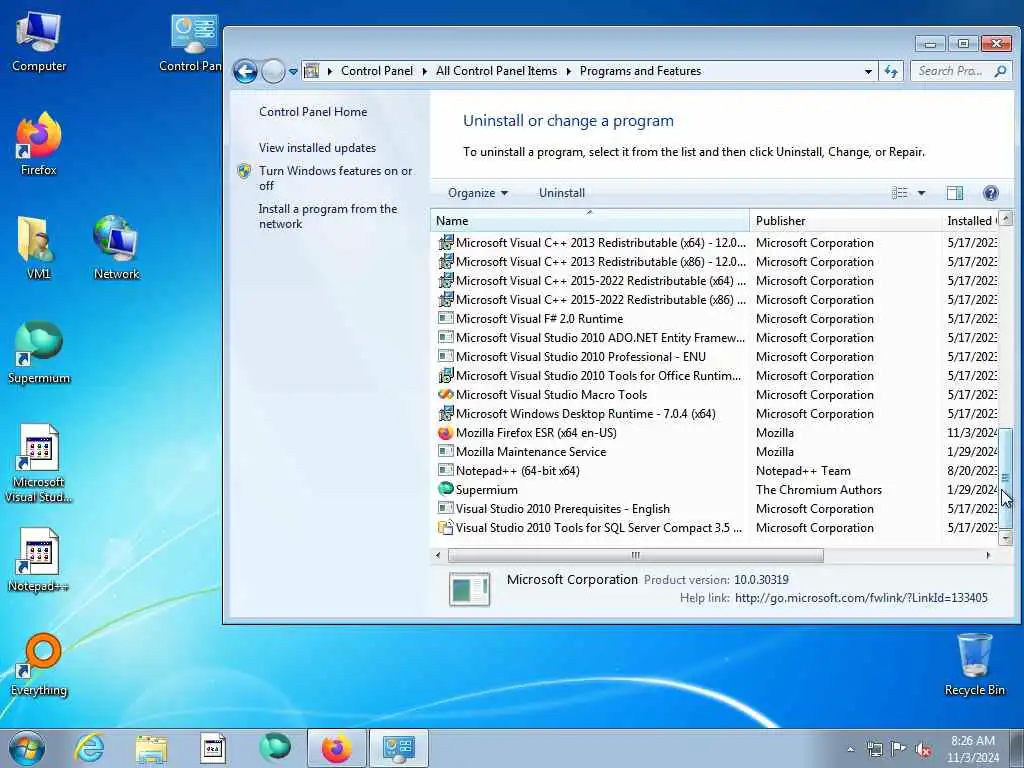The height and width of the screenshot is (768, 1024).
Task: Select the VM1 folder desktop icon
Action: [x=39, y=247]
